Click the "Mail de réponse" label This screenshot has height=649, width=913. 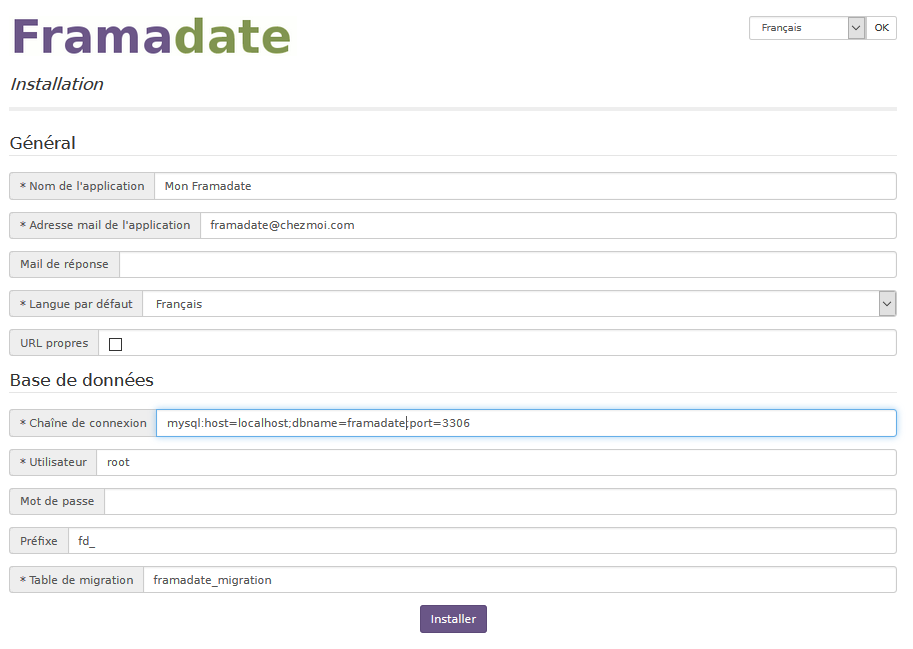tap(65, 264)
